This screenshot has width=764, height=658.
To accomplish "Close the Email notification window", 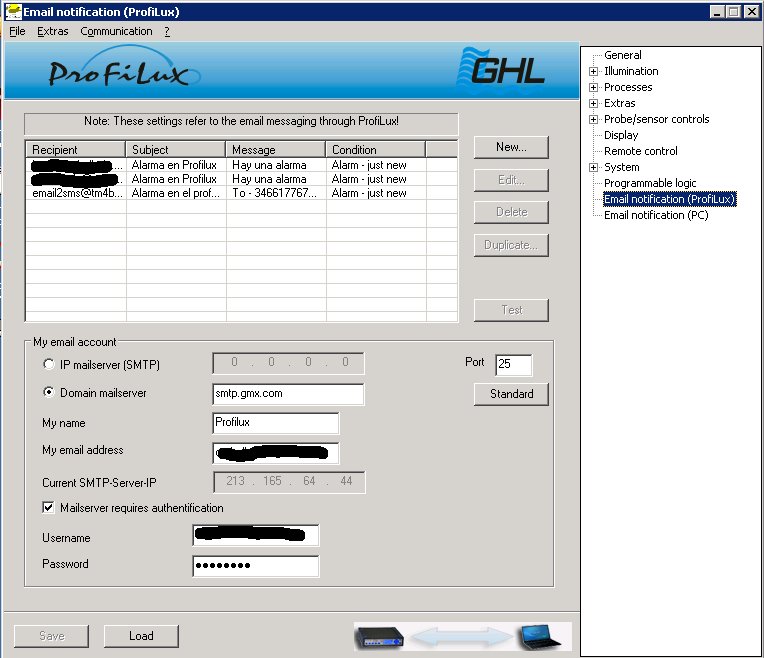I will point(752,12).
